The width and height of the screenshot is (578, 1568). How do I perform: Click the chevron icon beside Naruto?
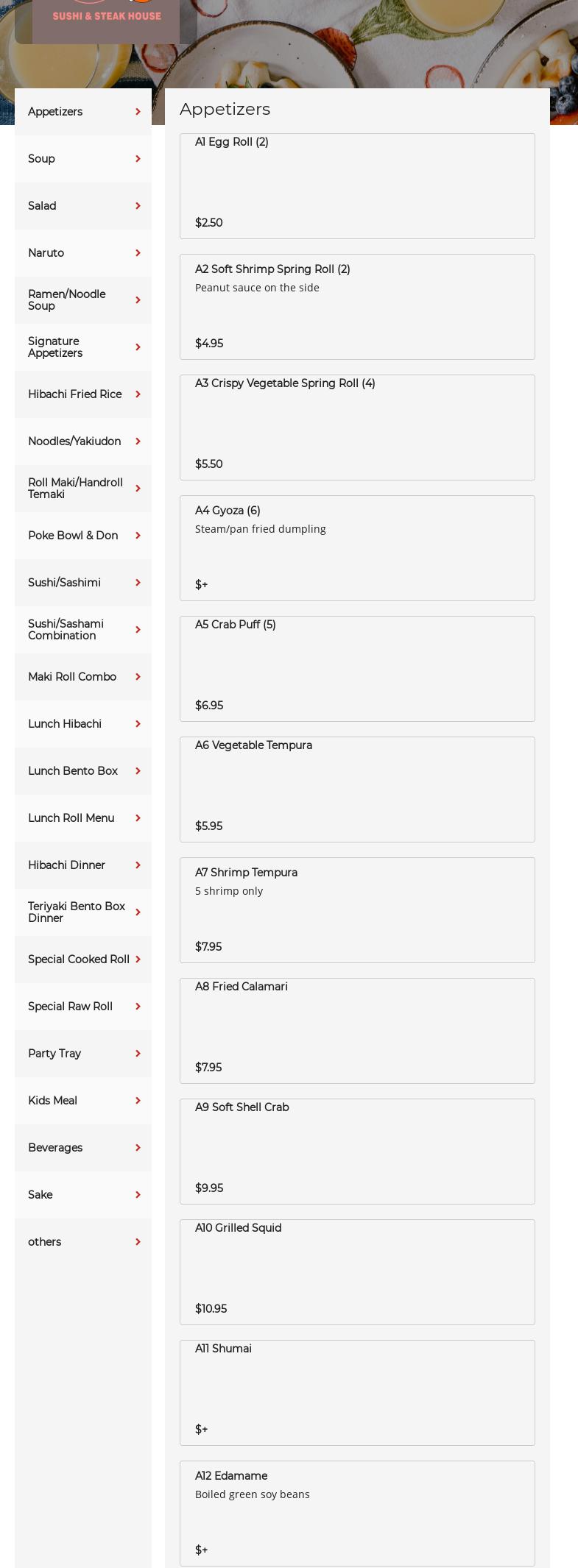[138, 253]
